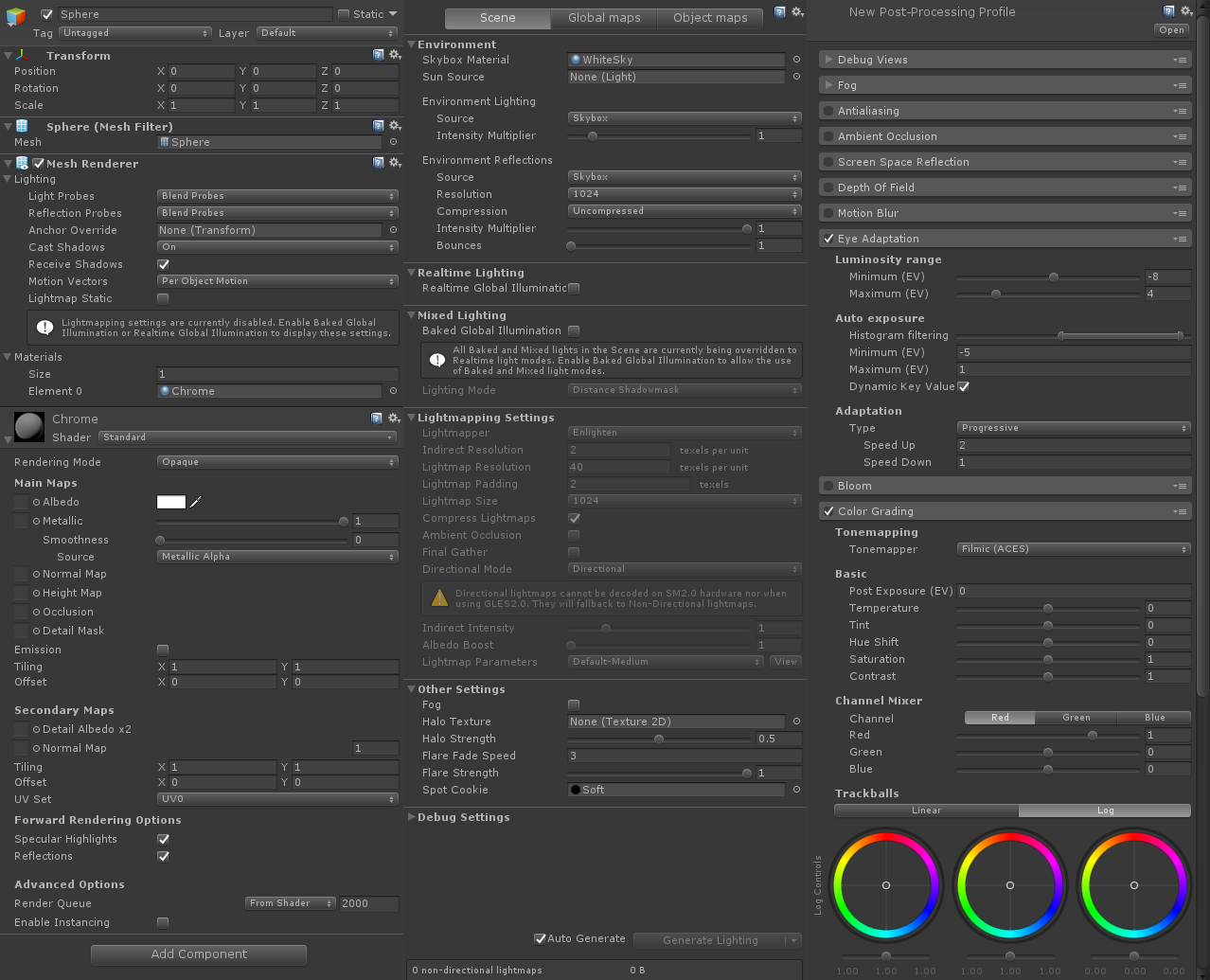
Task: Open Transform component gear settings menu
Action: click(x=395, y=55)
